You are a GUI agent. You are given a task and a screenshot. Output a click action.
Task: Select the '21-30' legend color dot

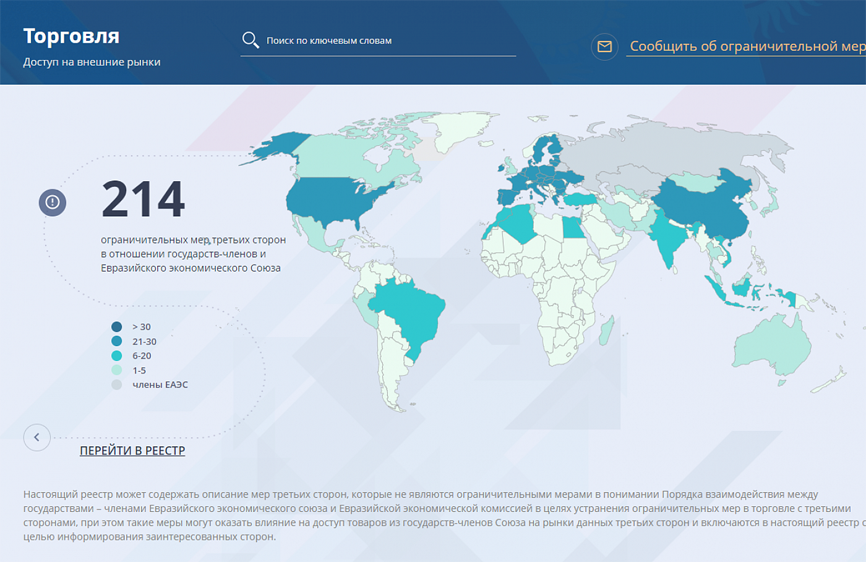click(x=117, y=342)
